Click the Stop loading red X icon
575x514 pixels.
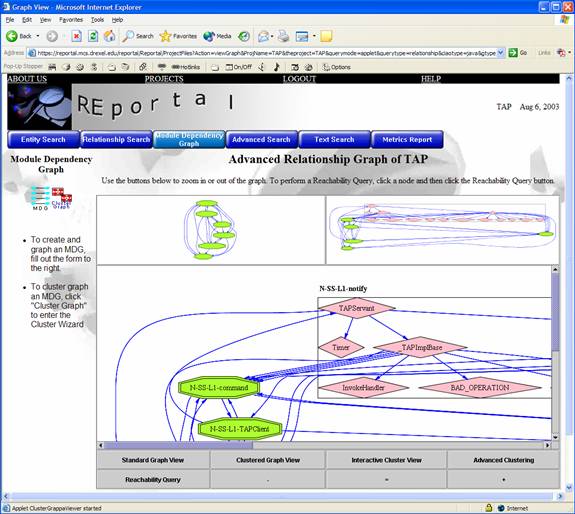pos(76,36)
